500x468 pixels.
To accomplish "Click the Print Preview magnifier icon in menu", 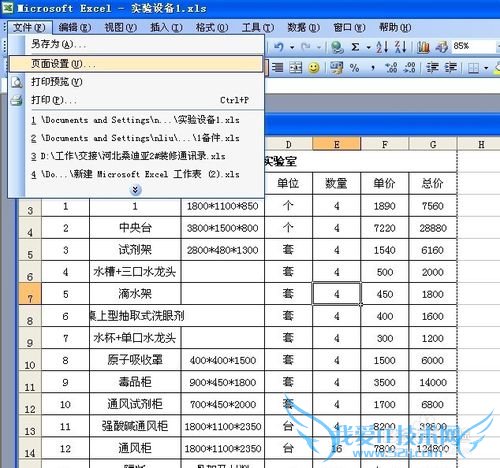I will point(16,82).
